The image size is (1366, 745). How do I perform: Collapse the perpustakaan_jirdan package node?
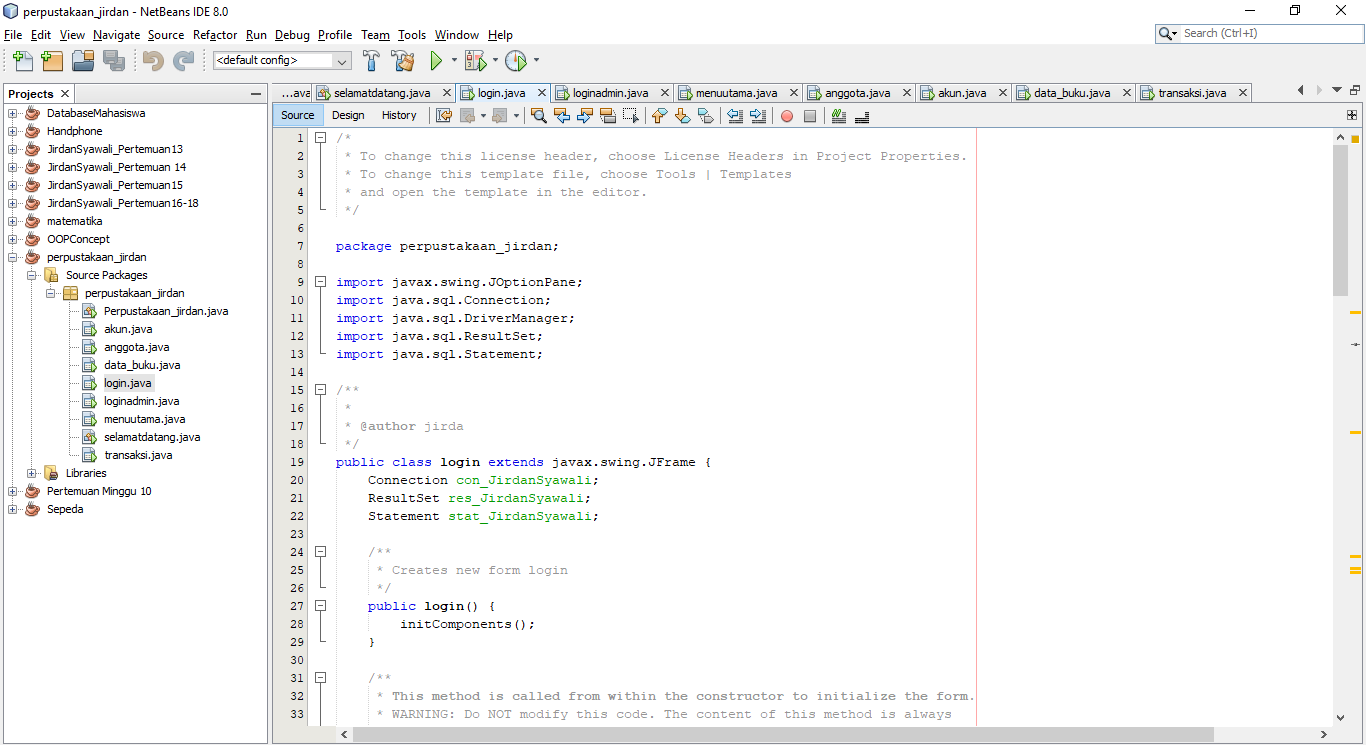[x=48, y=292]
